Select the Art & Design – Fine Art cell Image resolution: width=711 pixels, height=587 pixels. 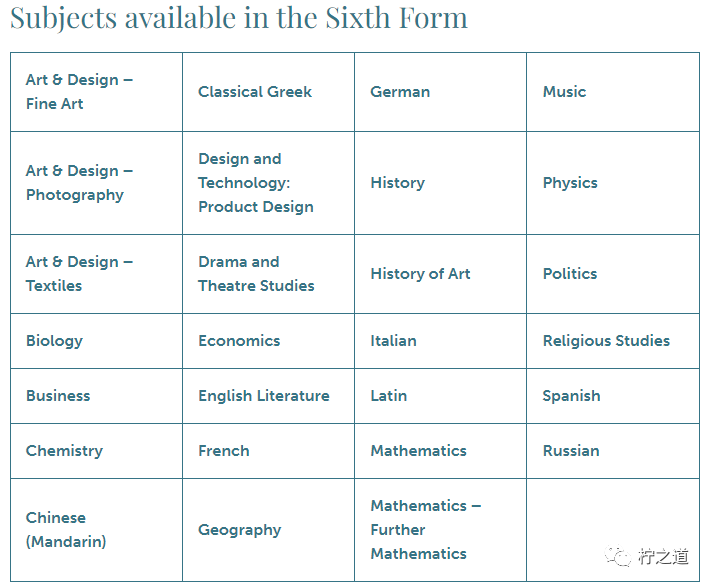[x=79, y=92]
